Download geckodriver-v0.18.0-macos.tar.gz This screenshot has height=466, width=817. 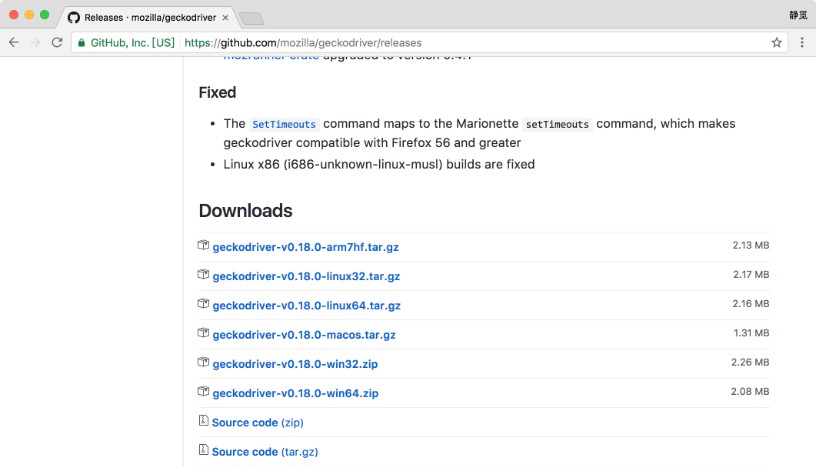coord(304,335)
